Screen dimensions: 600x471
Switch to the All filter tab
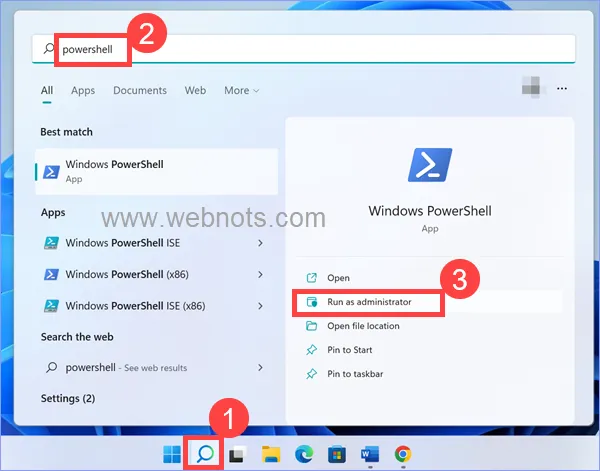(x=47, y=90)
